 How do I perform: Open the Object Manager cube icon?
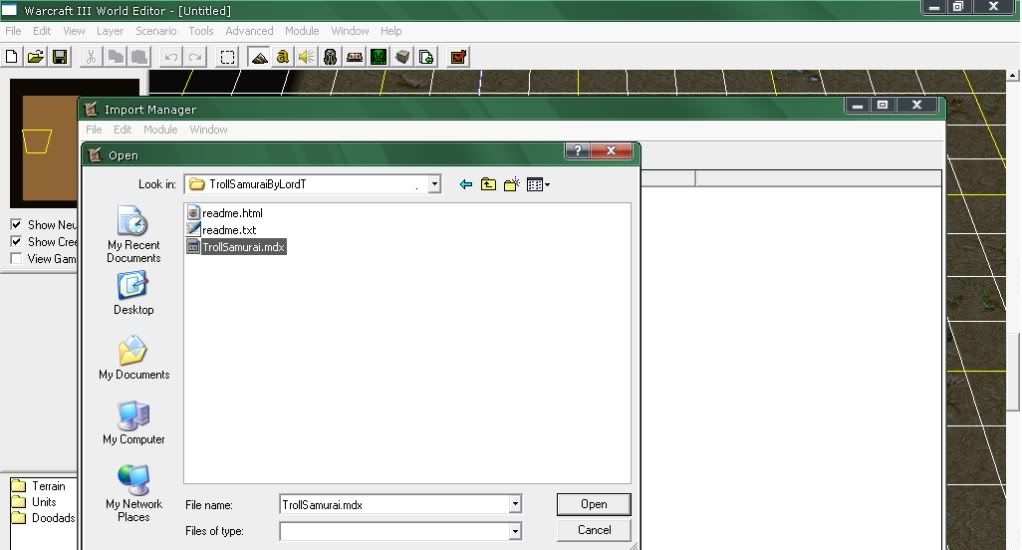coord(402,57)
